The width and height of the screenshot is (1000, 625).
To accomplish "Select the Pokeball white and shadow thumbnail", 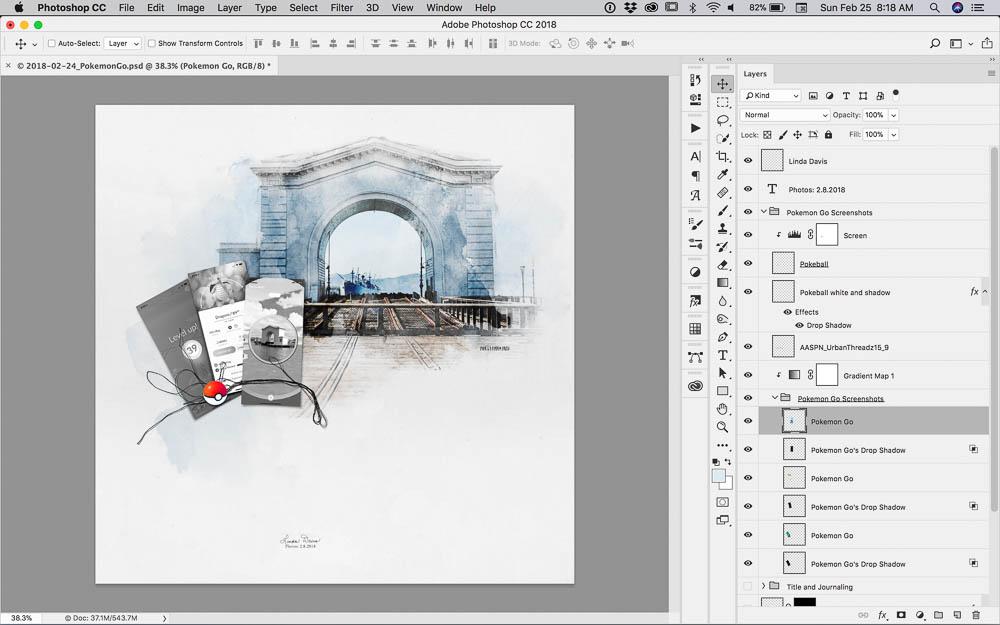I will (x=783, y=291).
